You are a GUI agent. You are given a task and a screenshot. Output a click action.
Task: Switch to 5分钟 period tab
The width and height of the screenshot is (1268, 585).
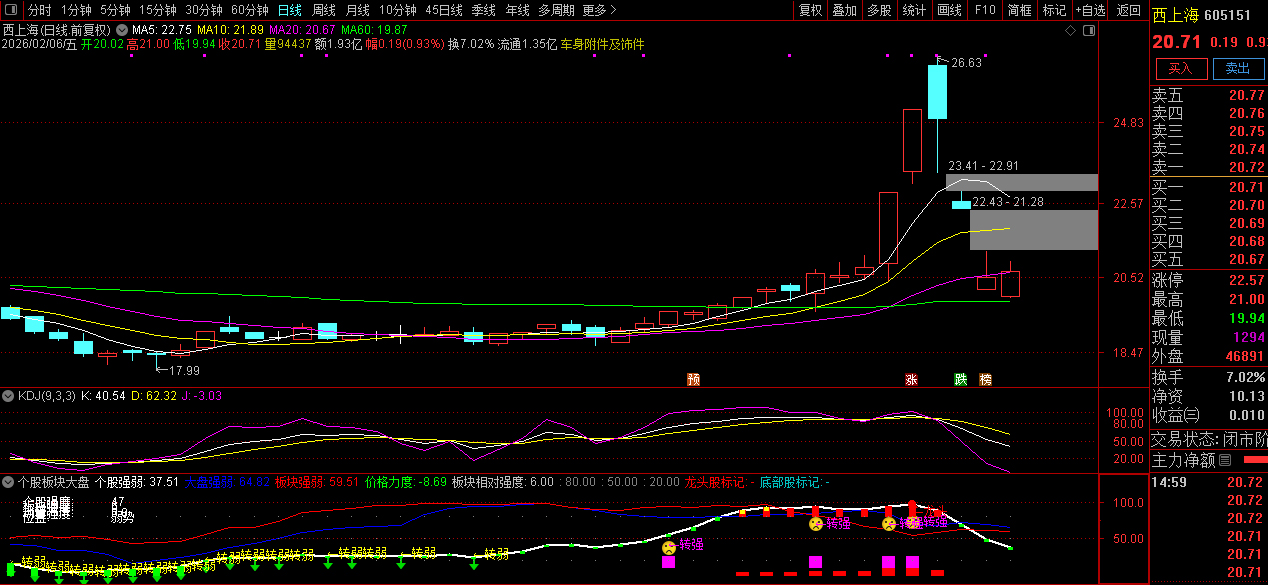[115, 10]
